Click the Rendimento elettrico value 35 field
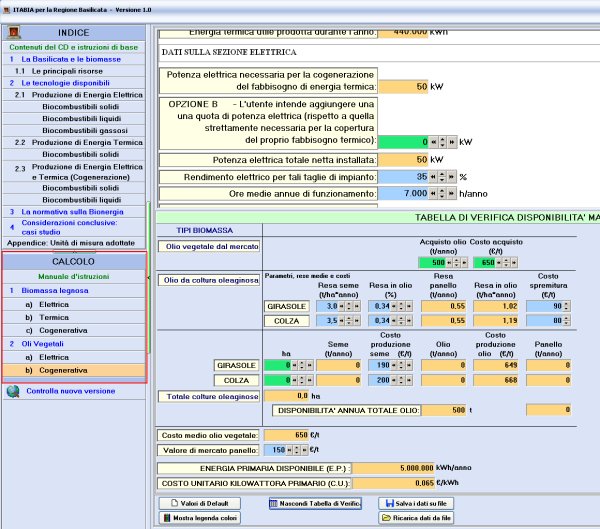 (x=403, y=177)
